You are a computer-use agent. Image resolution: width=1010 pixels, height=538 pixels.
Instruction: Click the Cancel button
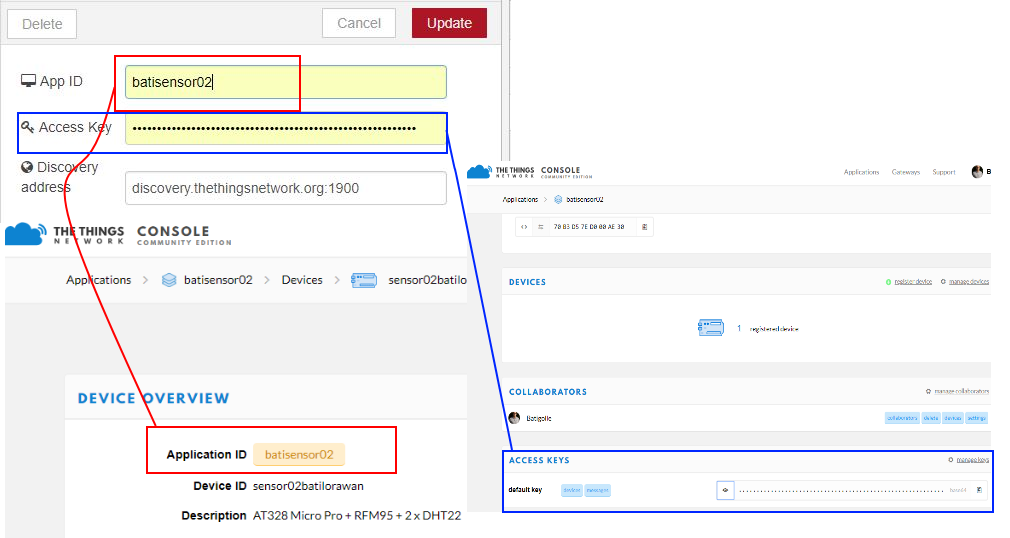coord(359,23)
